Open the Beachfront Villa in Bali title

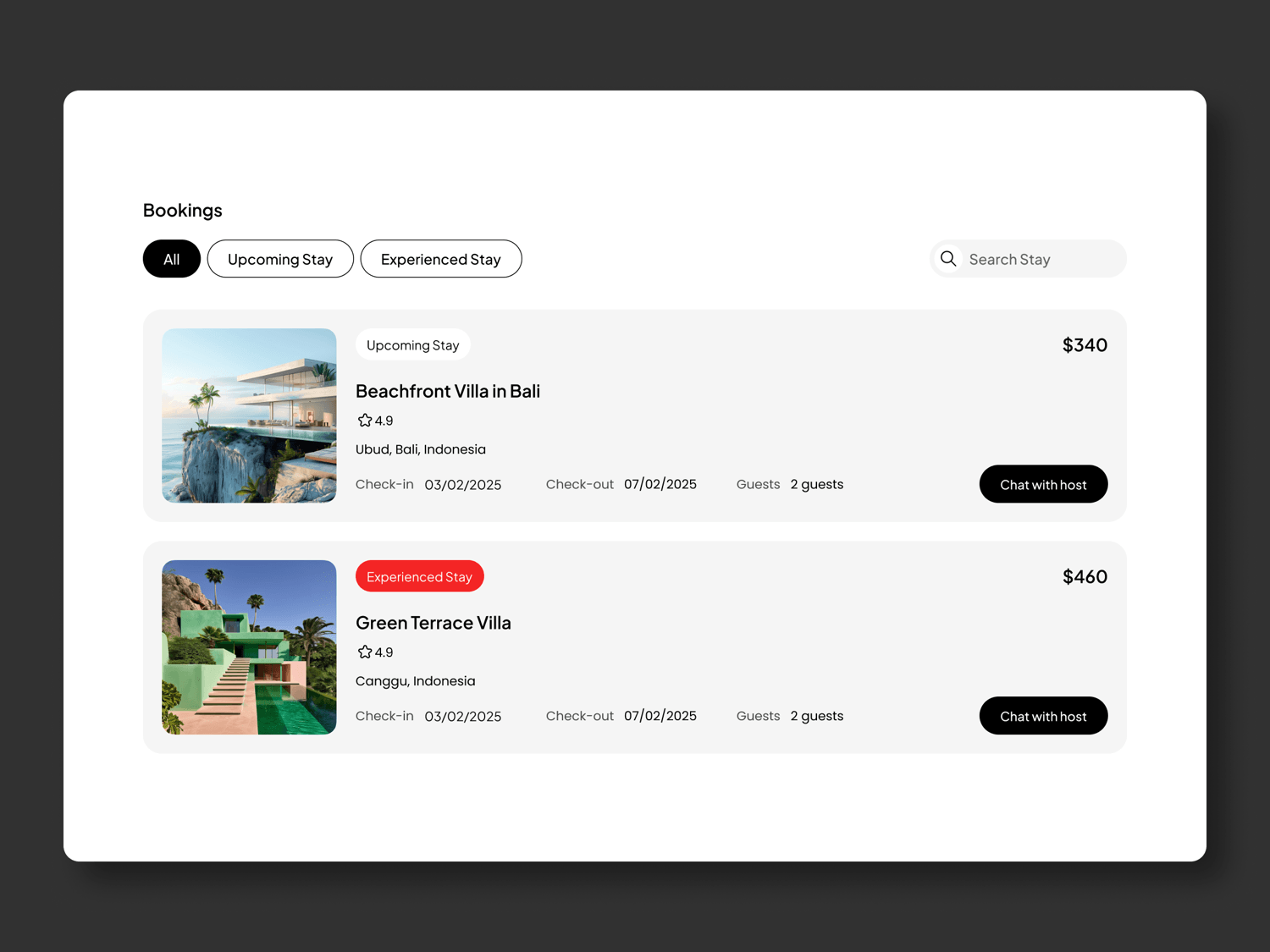click(x=448, y=391)
